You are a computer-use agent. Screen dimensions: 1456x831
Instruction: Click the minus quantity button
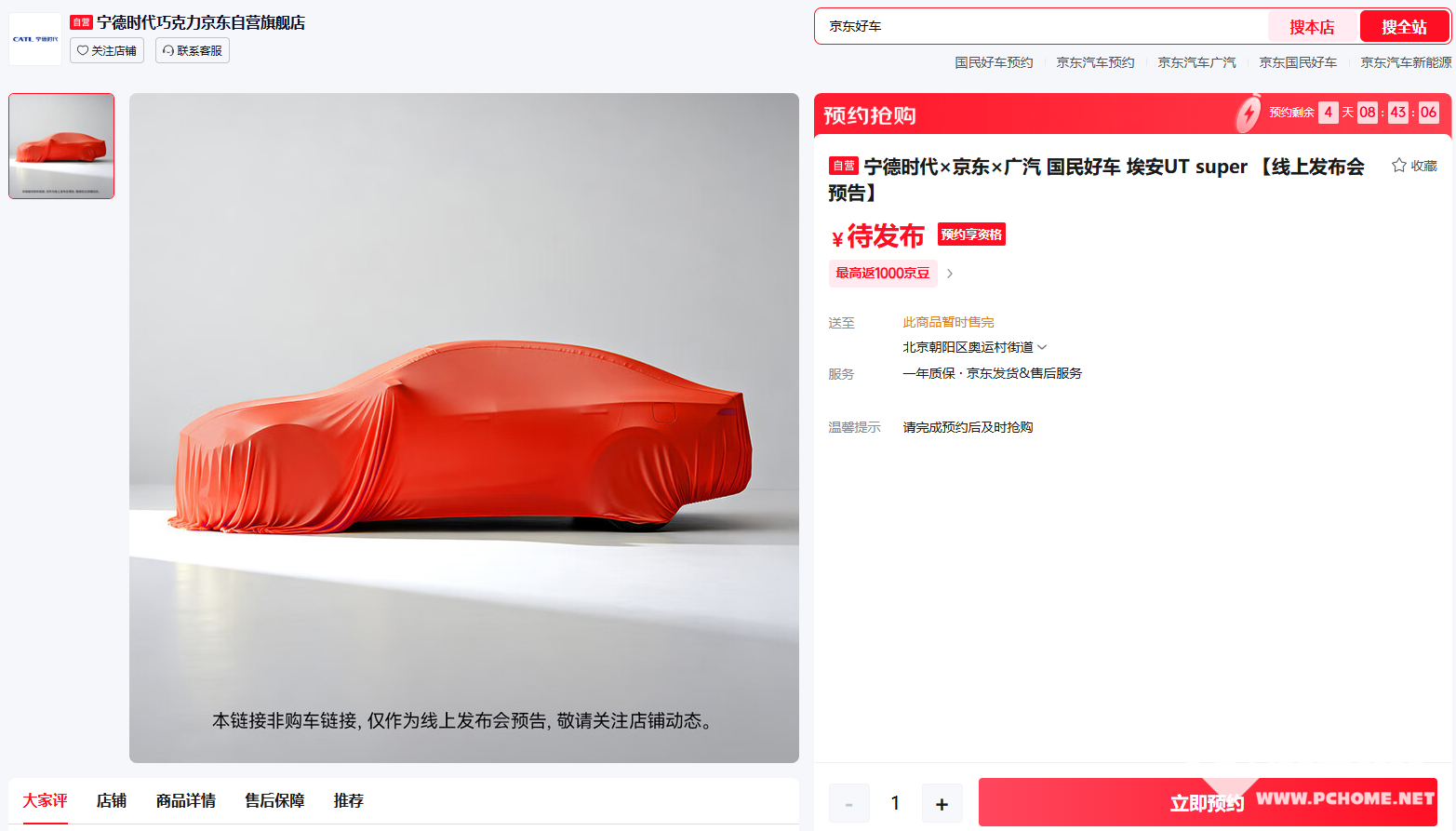[848, 803]
